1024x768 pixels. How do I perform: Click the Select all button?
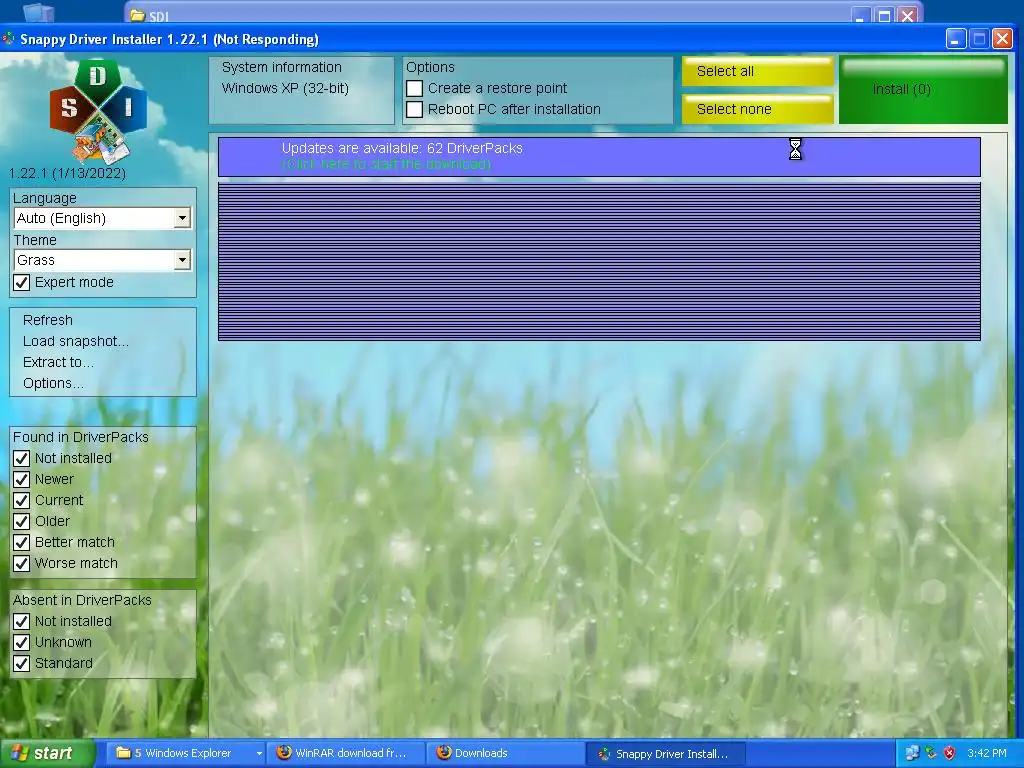758,71
